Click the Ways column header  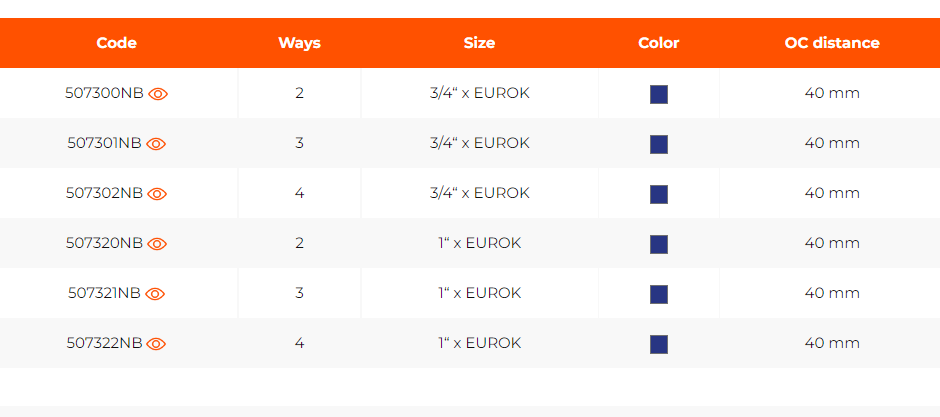[x=299, y=43]
